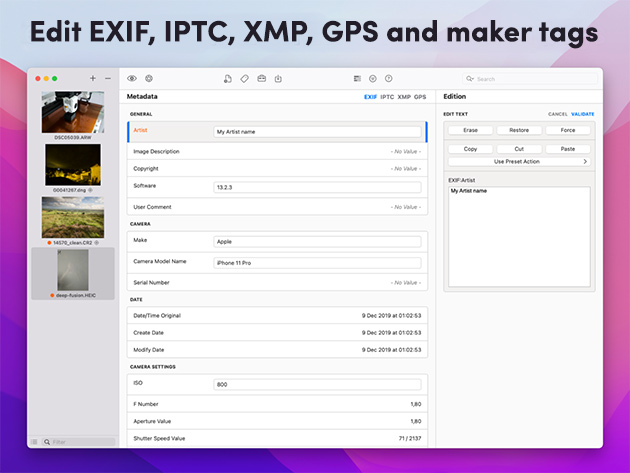The image size is (630, 473).
Task: Switch to the IPTC tab
Action: click(387, 97)
